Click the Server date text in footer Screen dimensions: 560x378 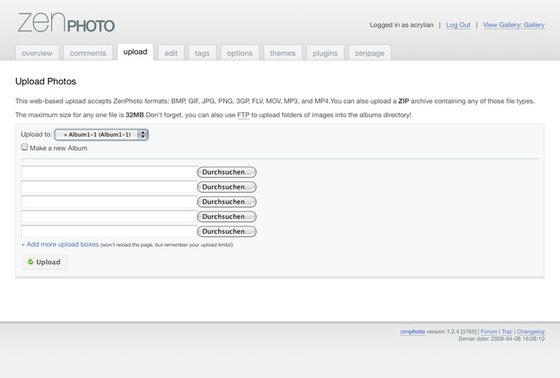[x=501, y=339]
